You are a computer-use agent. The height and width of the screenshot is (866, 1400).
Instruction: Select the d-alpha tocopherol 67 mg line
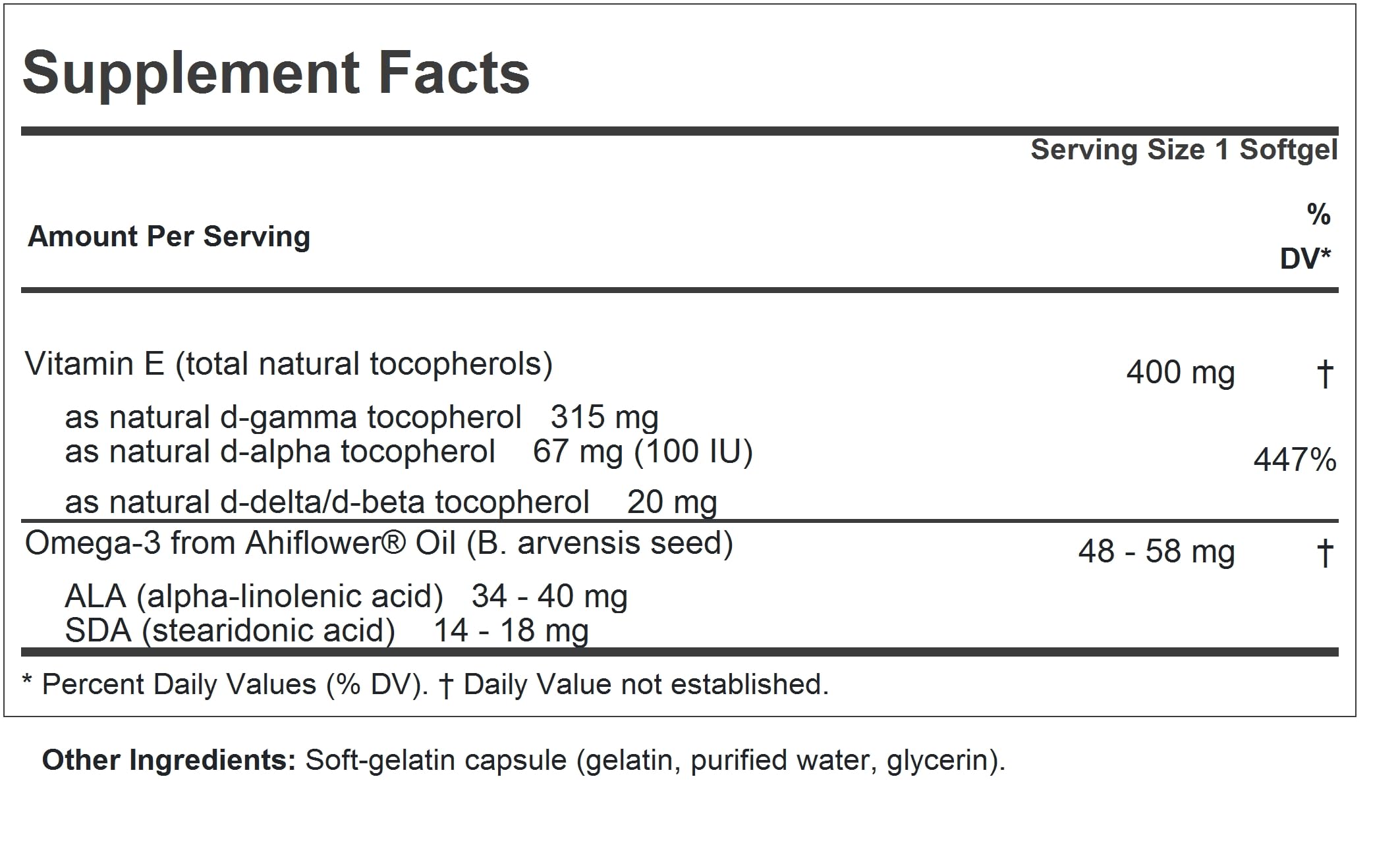tap(408, 452)
